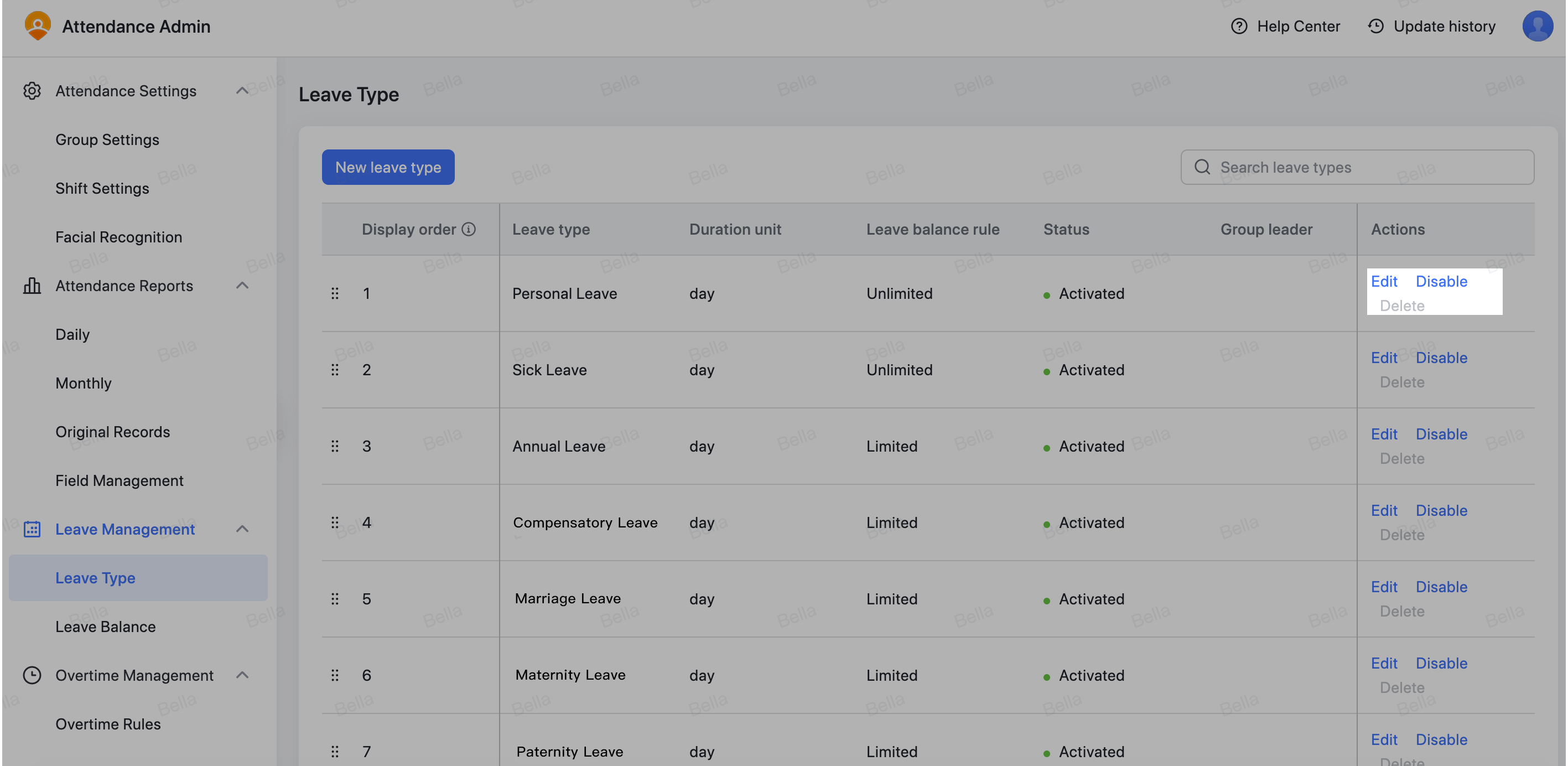The width and height of the screenshot is (1568, 766).
Task: Collapse the Overtime Management section
Action: 242,675
